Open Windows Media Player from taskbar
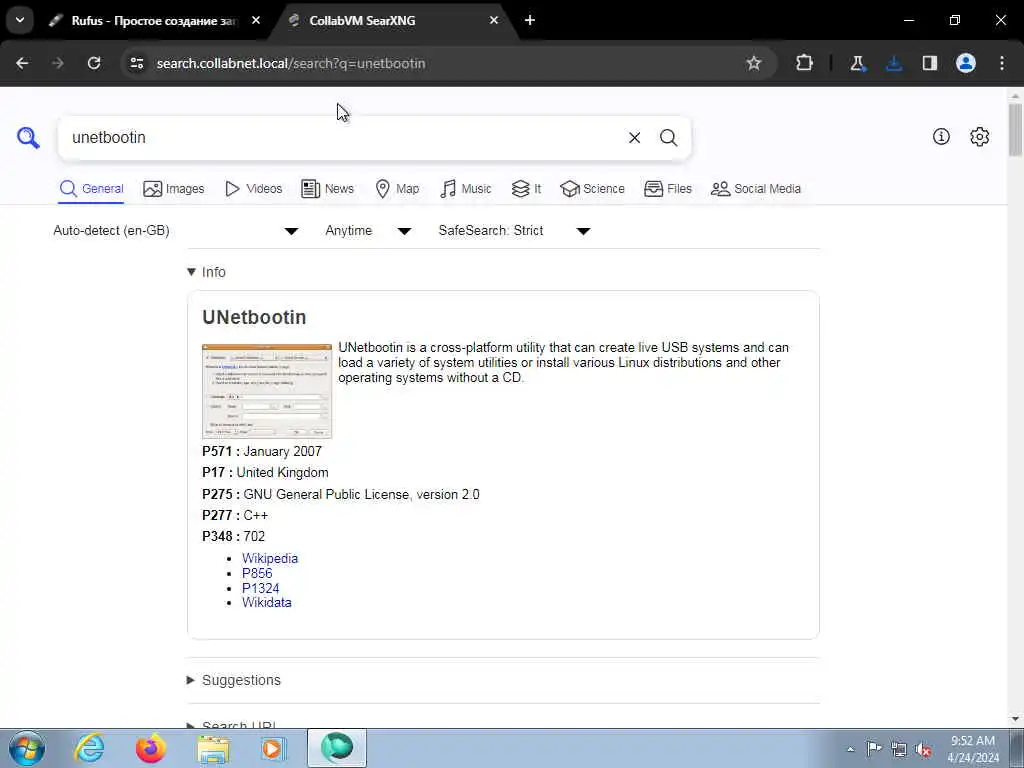Viewport: 1024px width, 768px height. (x=274, y=748)
